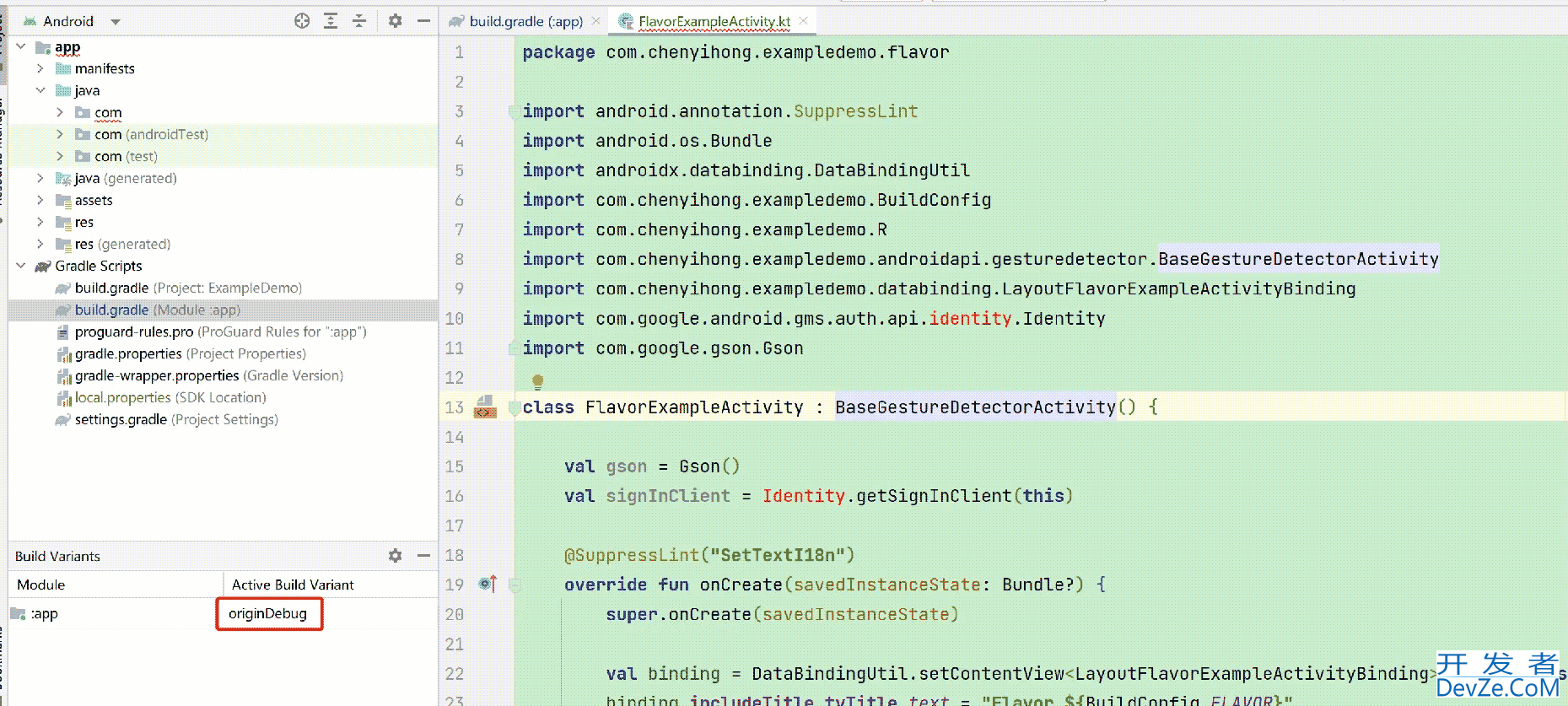
Task: Click the SuppressLint annotation on line 18
Action: point(709,555)
